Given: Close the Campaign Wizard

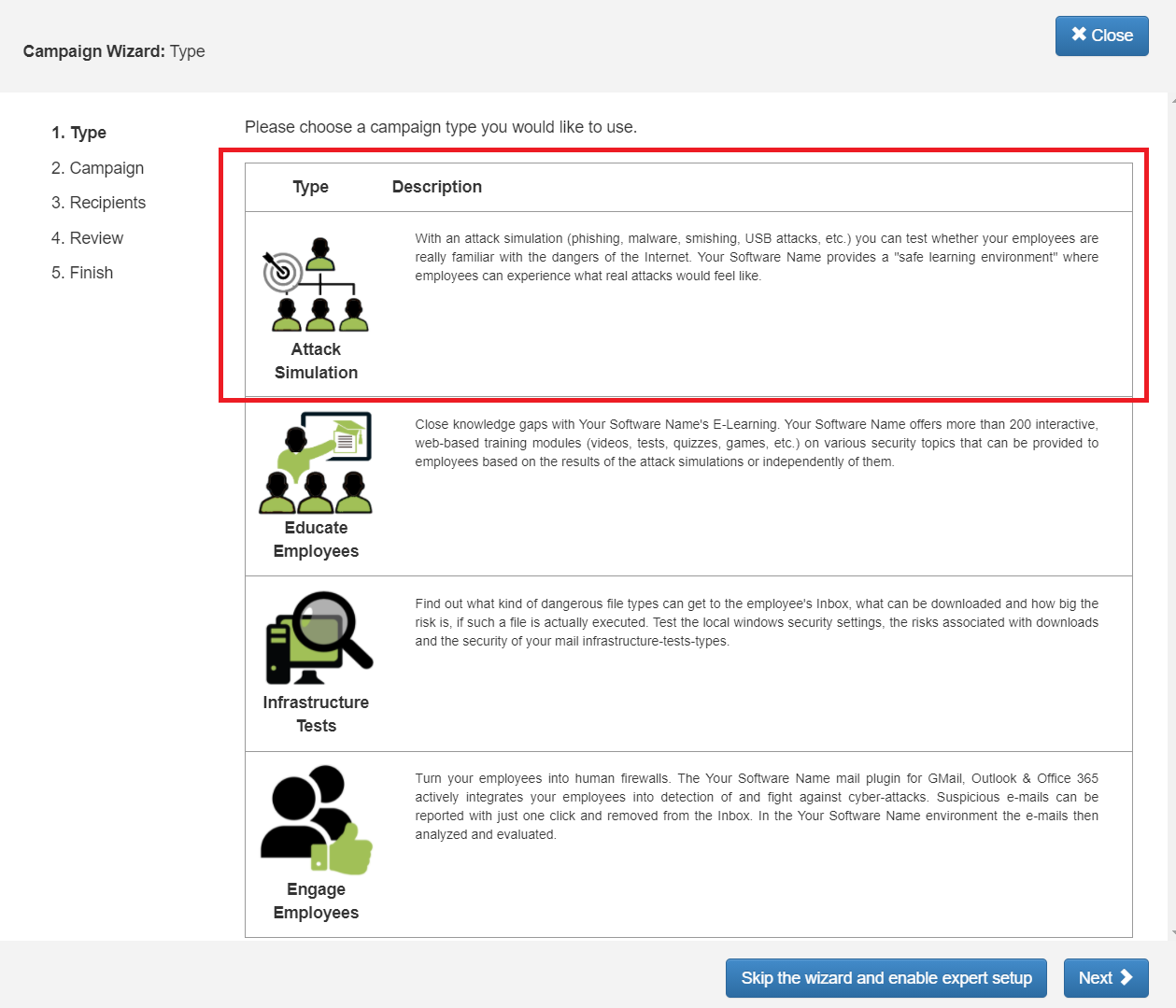Looking at the screenshot, I should point(1101,35).
